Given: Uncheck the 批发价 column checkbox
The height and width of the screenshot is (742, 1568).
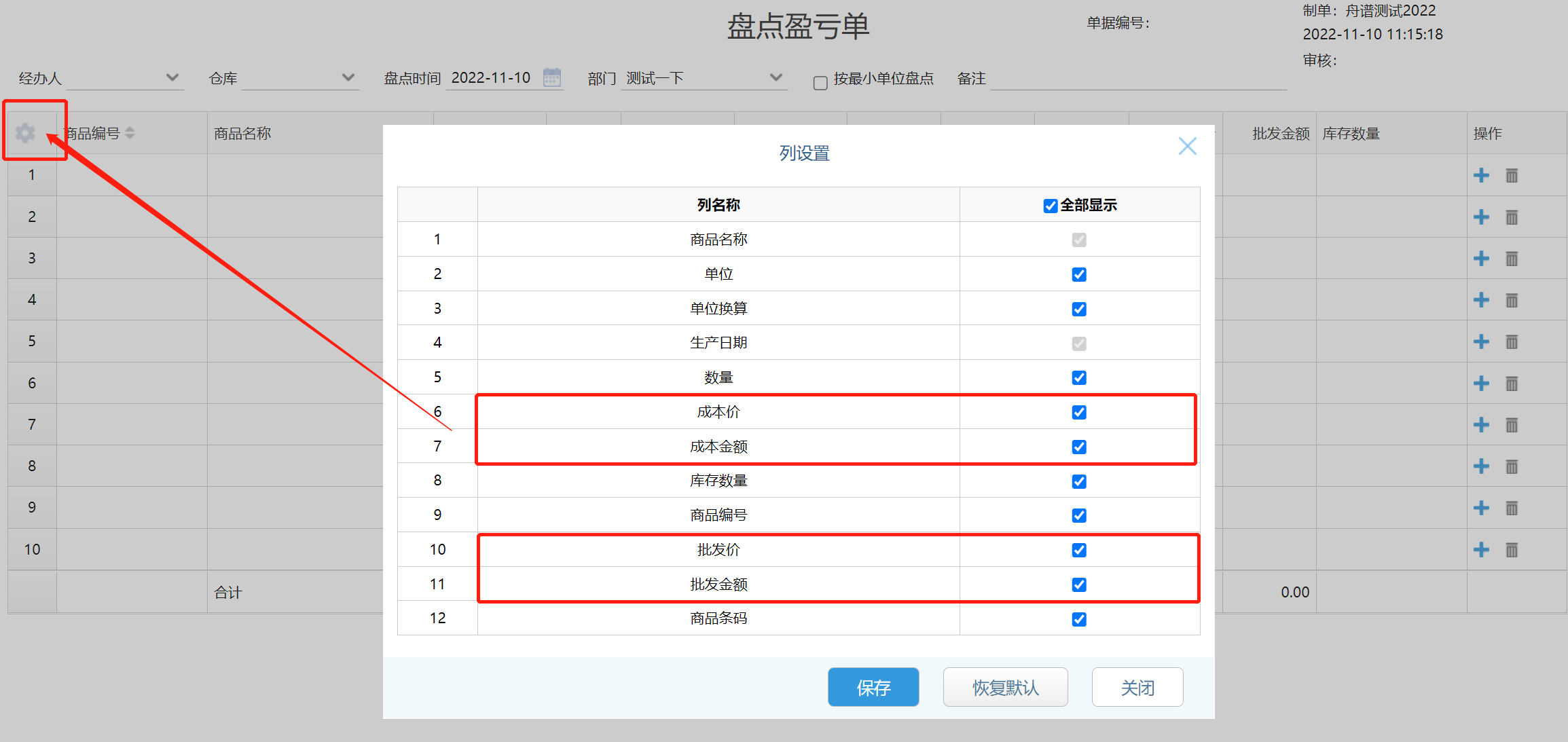Looking at the screenshot, I should (1079, 550).
